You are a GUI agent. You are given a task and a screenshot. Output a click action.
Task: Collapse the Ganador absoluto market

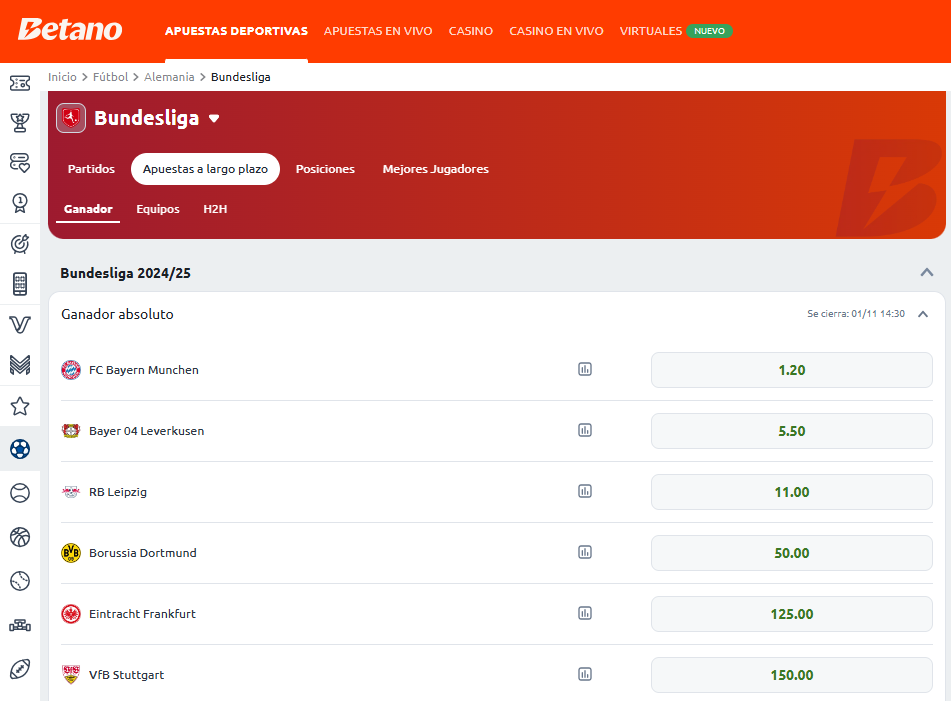(923, 314)
